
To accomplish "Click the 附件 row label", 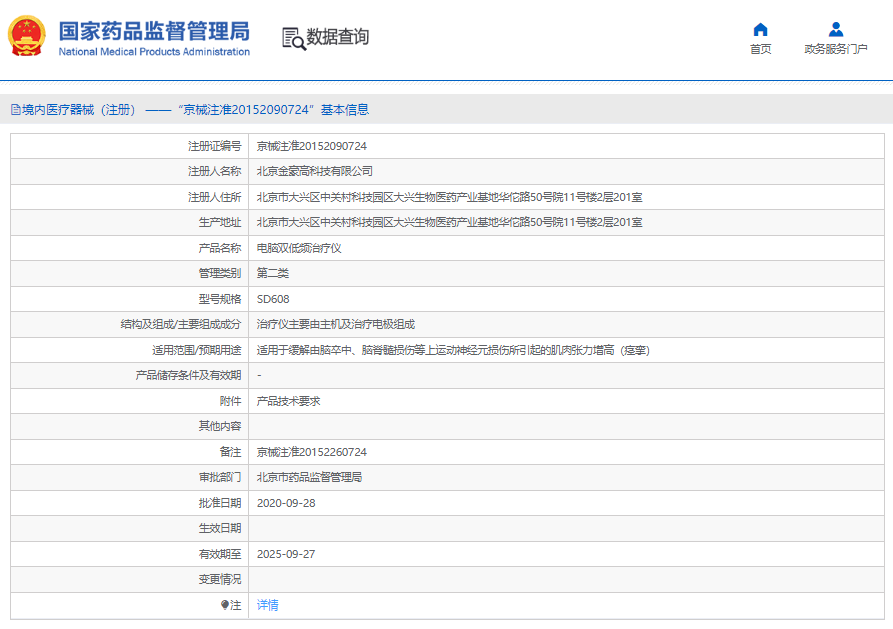I will (x=231, y=401).
